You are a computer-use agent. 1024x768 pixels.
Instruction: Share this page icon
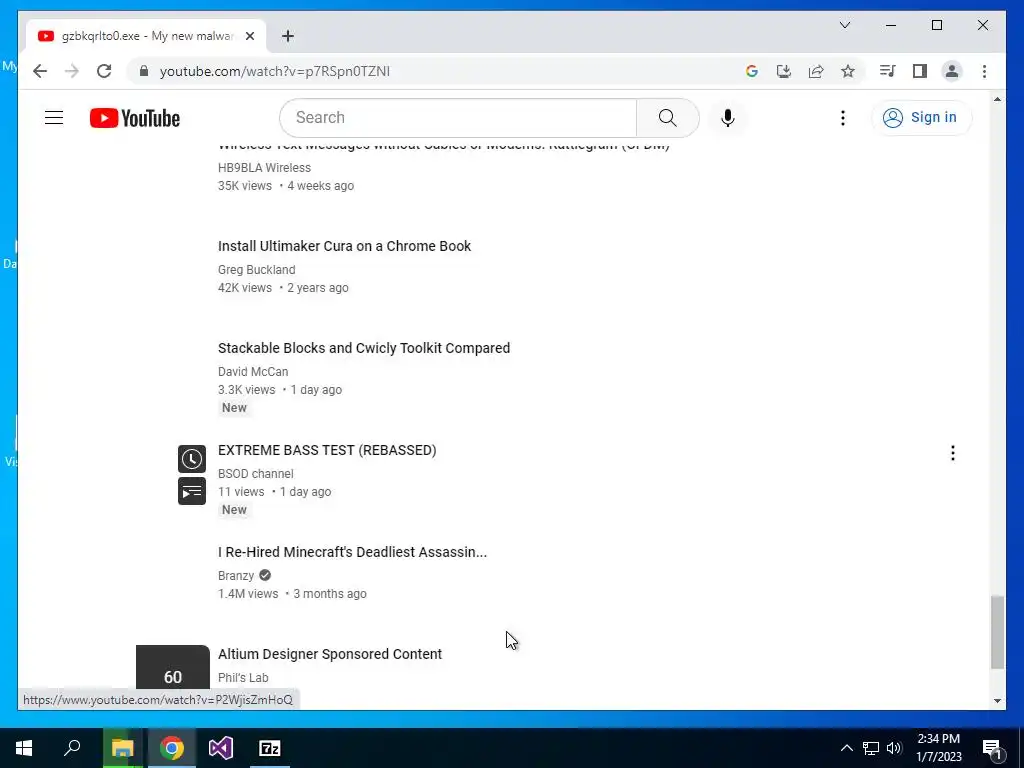click(816, 71)
